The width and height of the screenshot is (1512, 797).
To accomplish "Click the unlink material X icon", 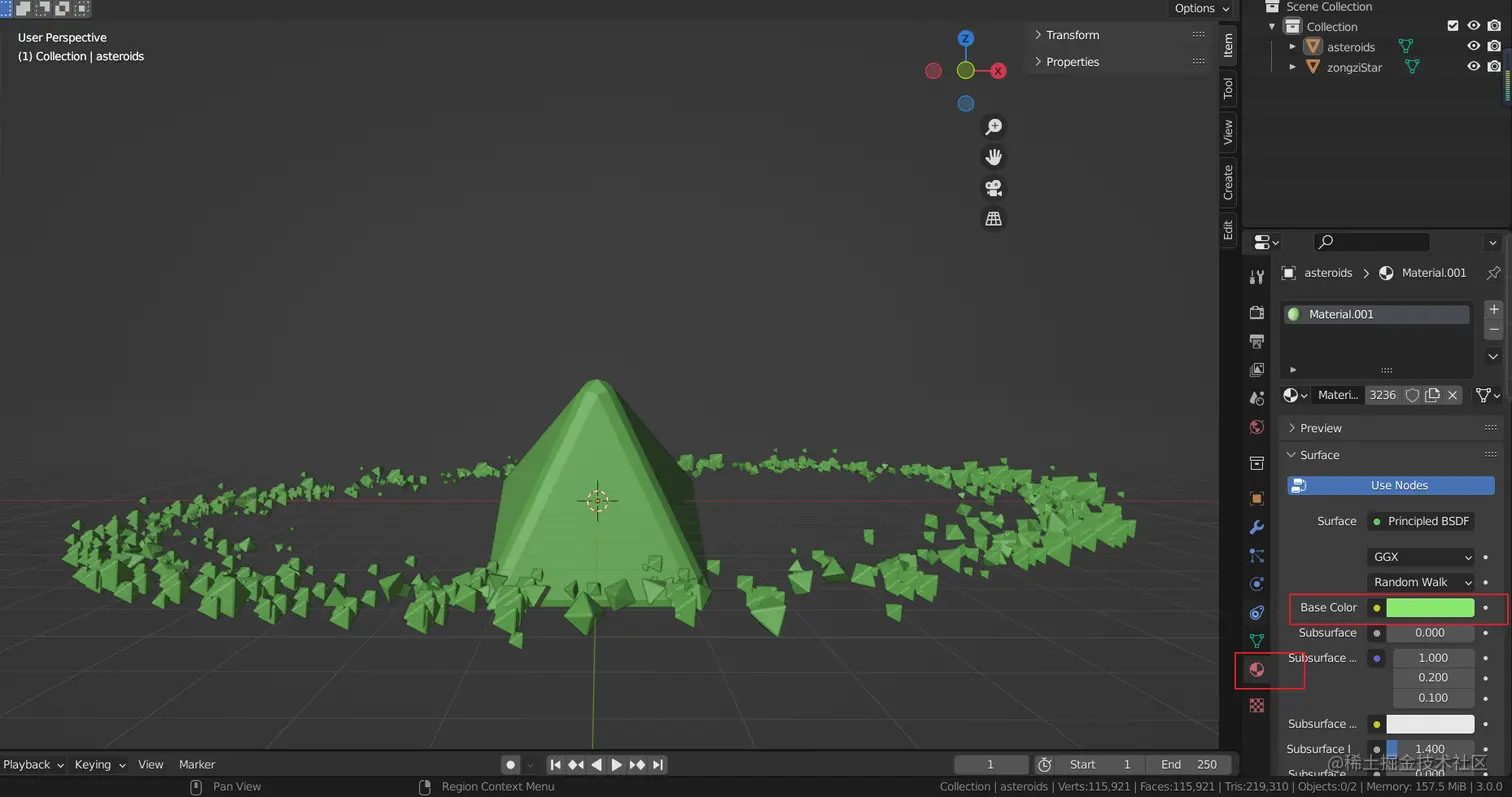I will point(1453,395).
